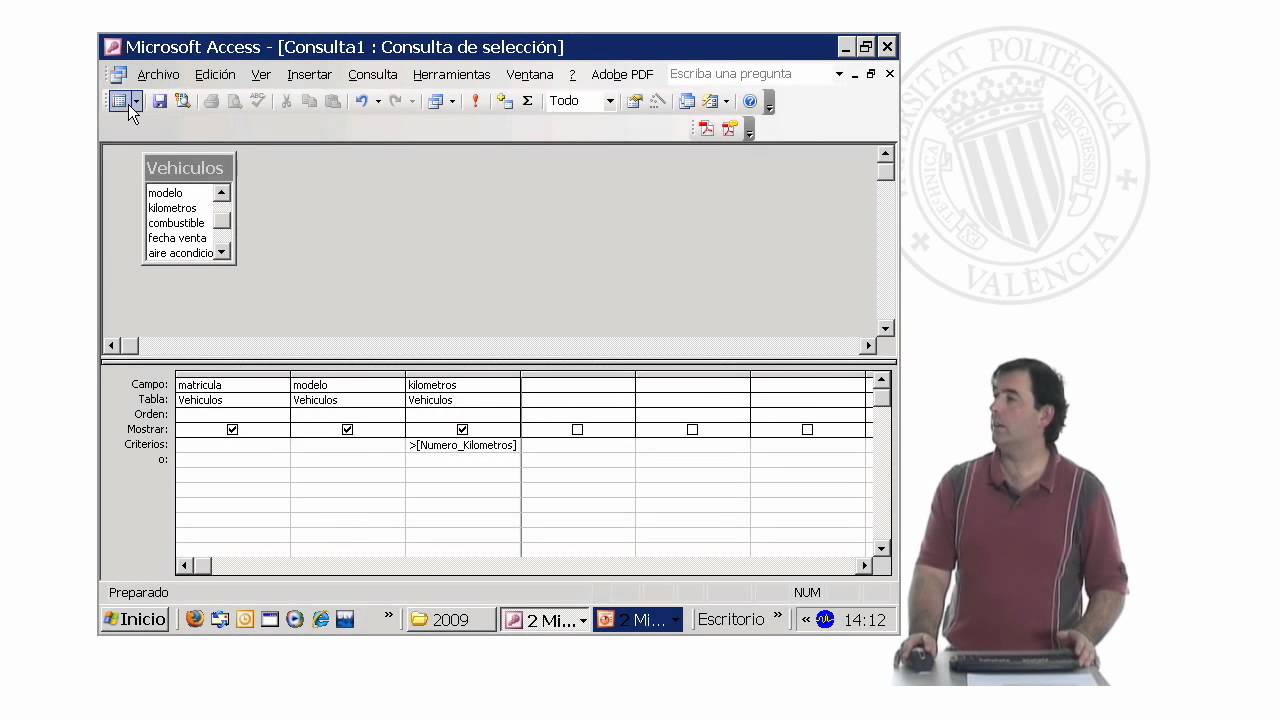
Task: Check Mostrar in the sixth empty column
Action: pos(807,429)
